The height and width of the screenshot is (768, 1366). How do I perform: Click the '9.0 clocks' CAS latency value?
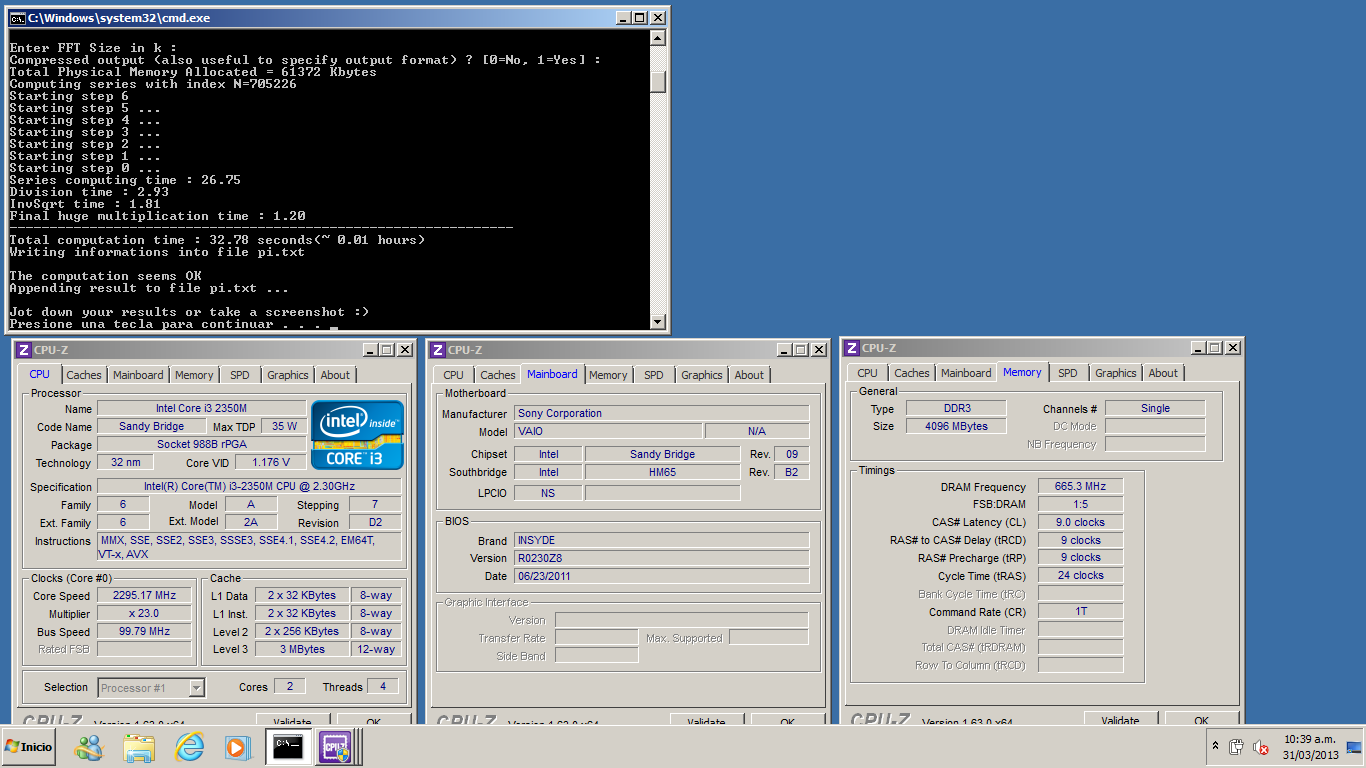(1080, 522)
